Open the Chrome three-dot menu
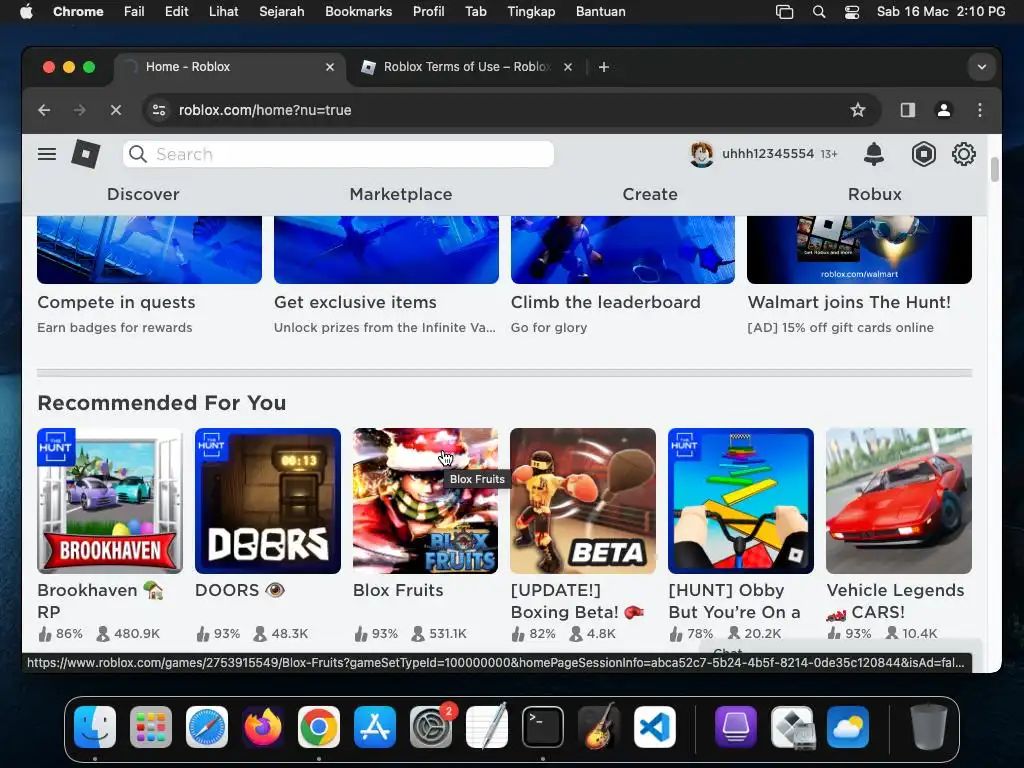Screen dimensions: 1024x768 coord(980,110)
